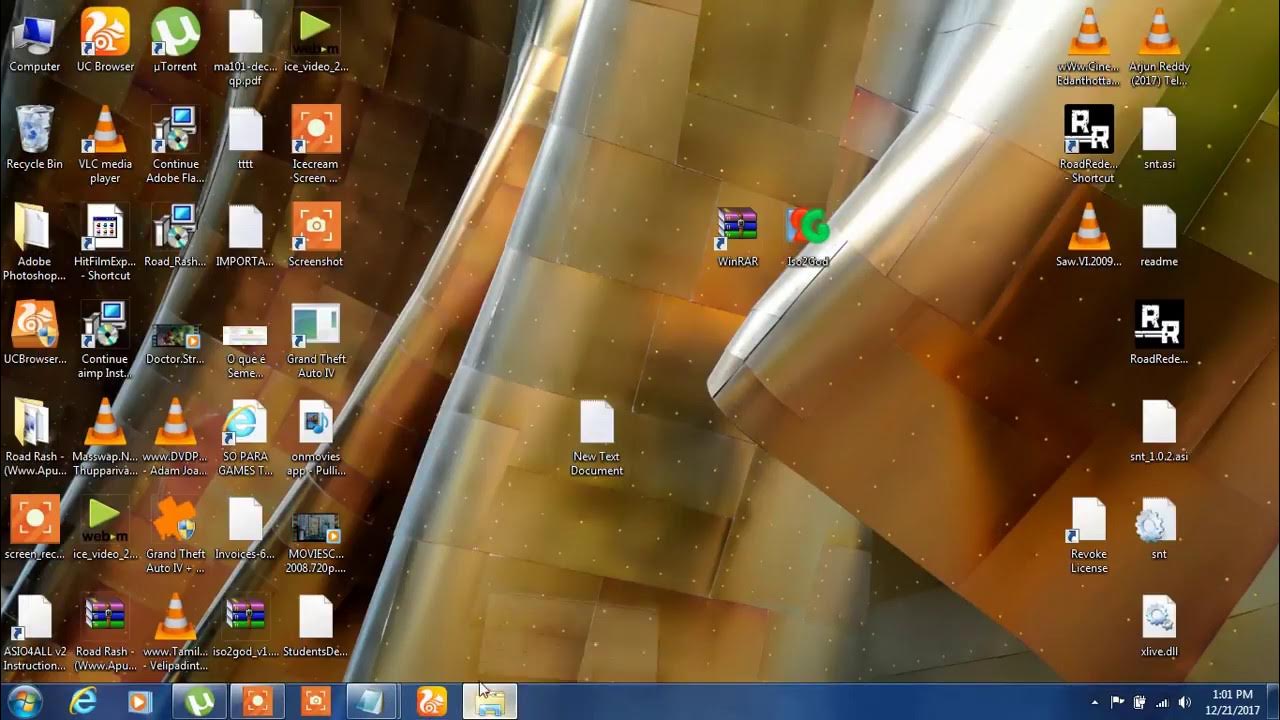Select the ma101-dec... qp.pdf file
This screenshot has width=1280, height=720.
pyautogui.click(x=245, y=48)
